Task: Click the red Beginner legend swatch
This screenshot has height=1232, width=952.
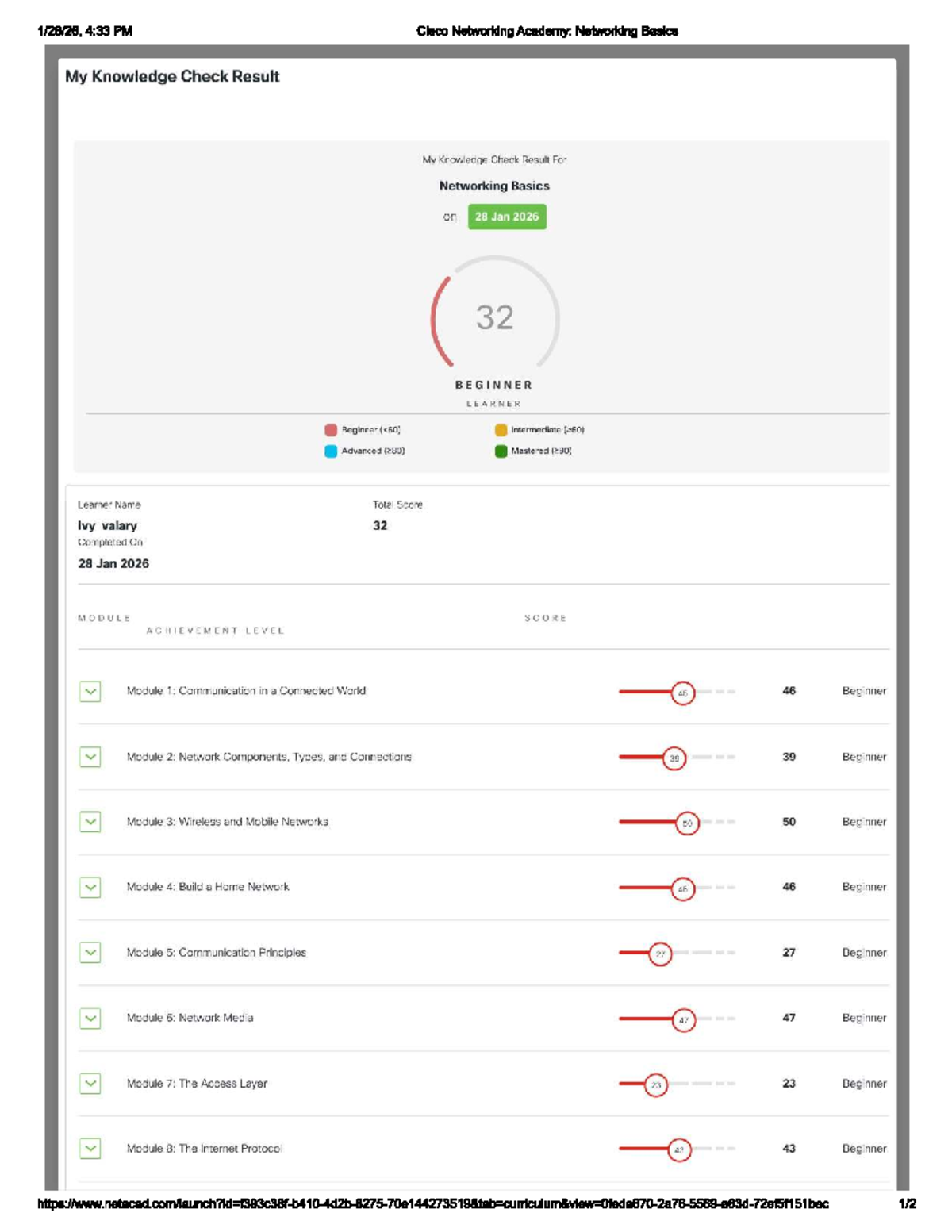Action: coord(331,430)
